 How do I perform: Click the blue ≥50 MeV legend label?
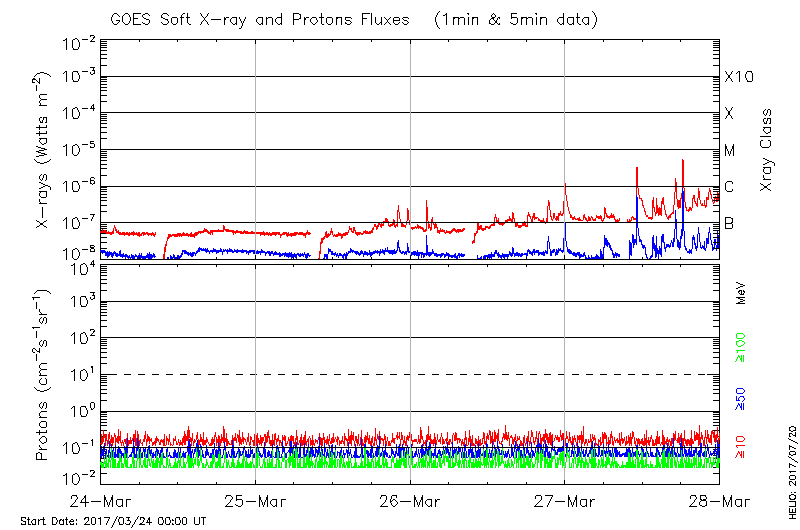(741, 398)
